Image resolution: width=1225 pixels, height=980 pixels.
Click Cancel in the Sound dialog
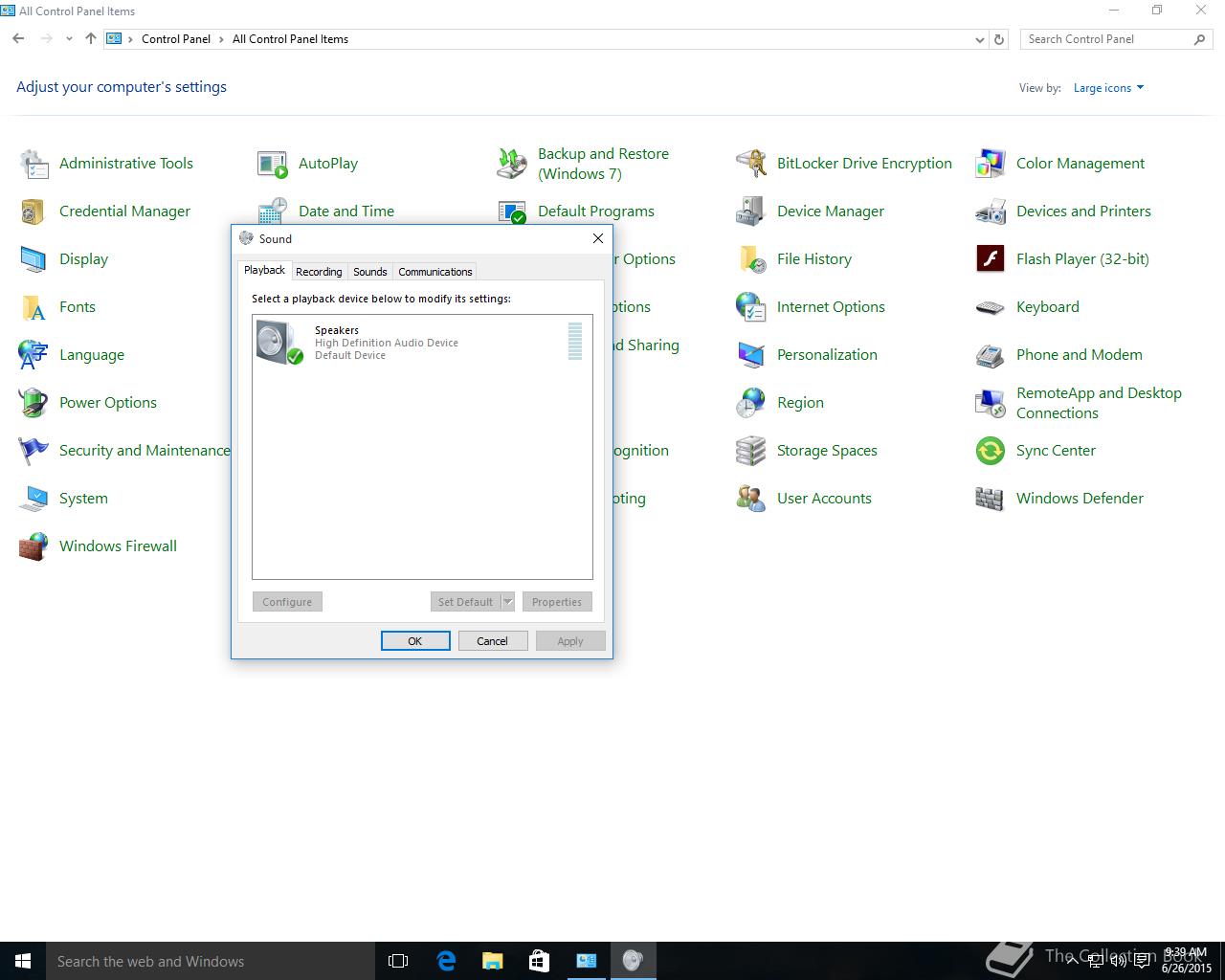493,641
